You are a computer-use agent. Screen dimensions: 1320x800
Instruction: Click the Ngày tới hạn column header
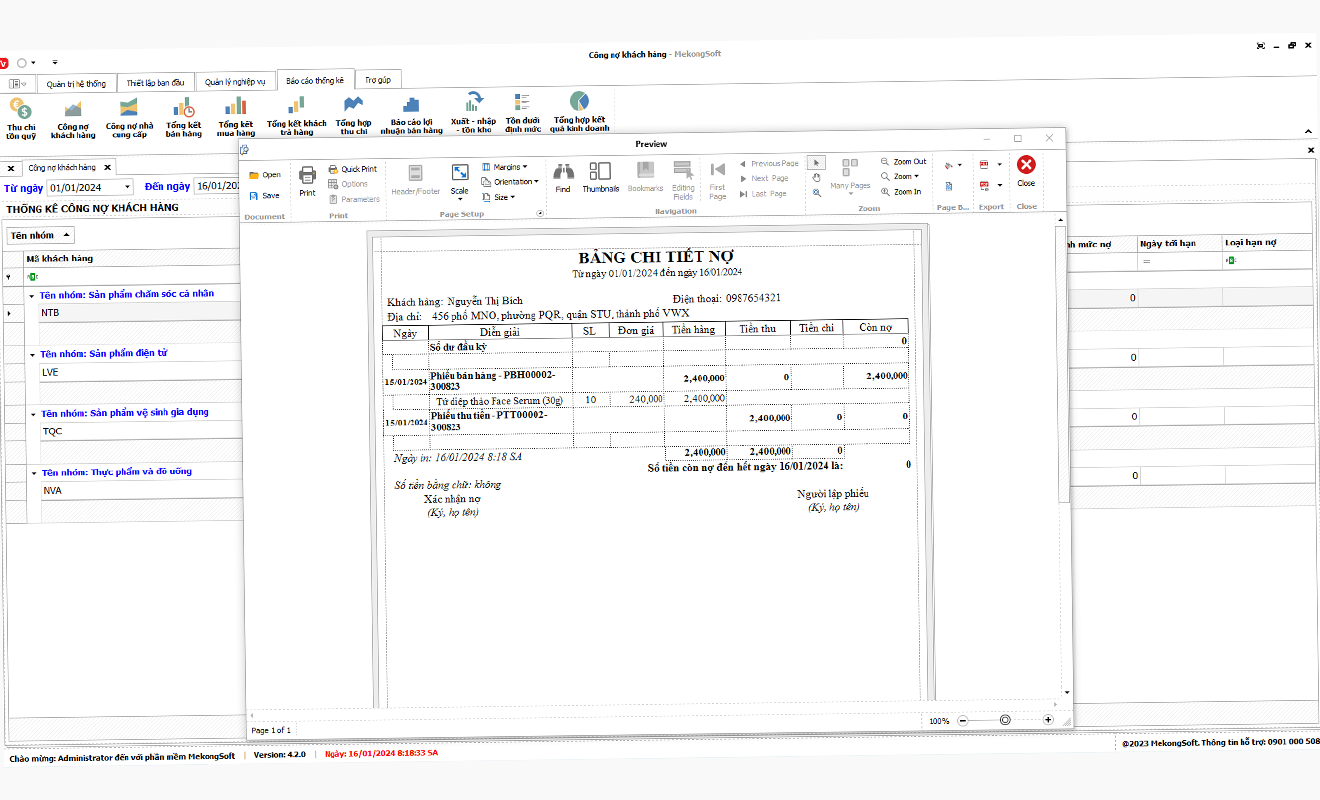coord(1180,243)
